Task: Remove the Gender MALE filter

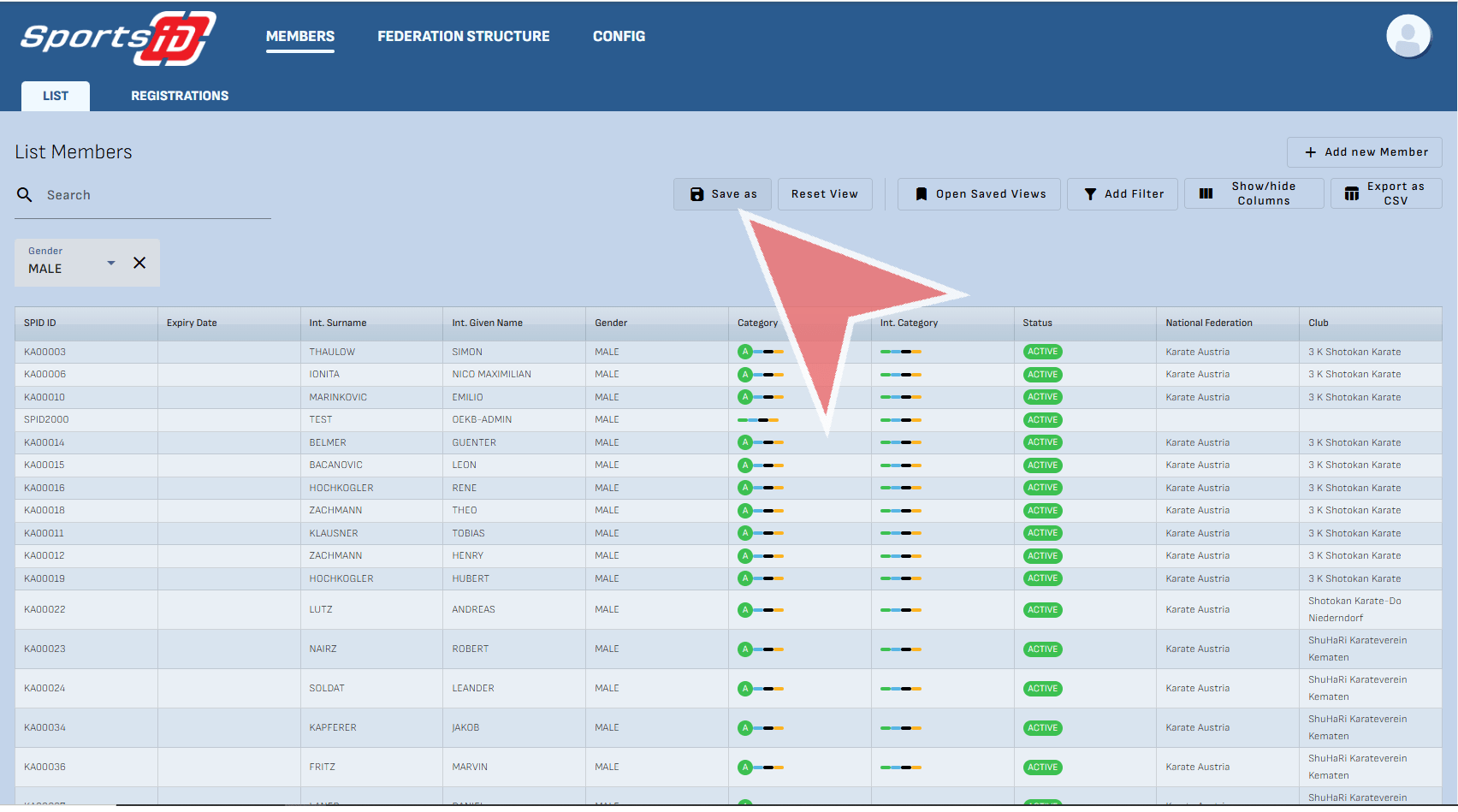Action: pos(139,263)
